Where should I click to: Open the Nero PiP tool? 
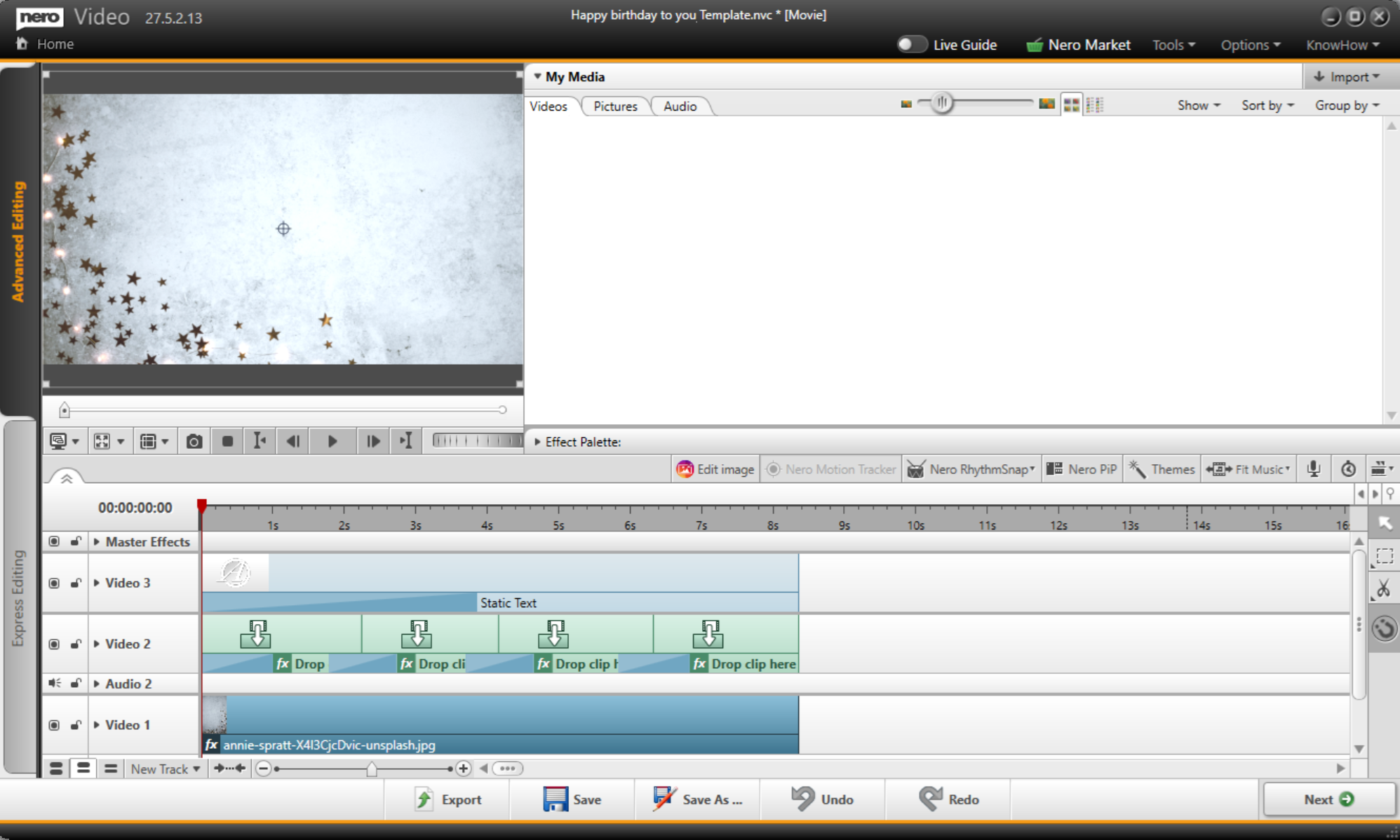pos(1082,469)
